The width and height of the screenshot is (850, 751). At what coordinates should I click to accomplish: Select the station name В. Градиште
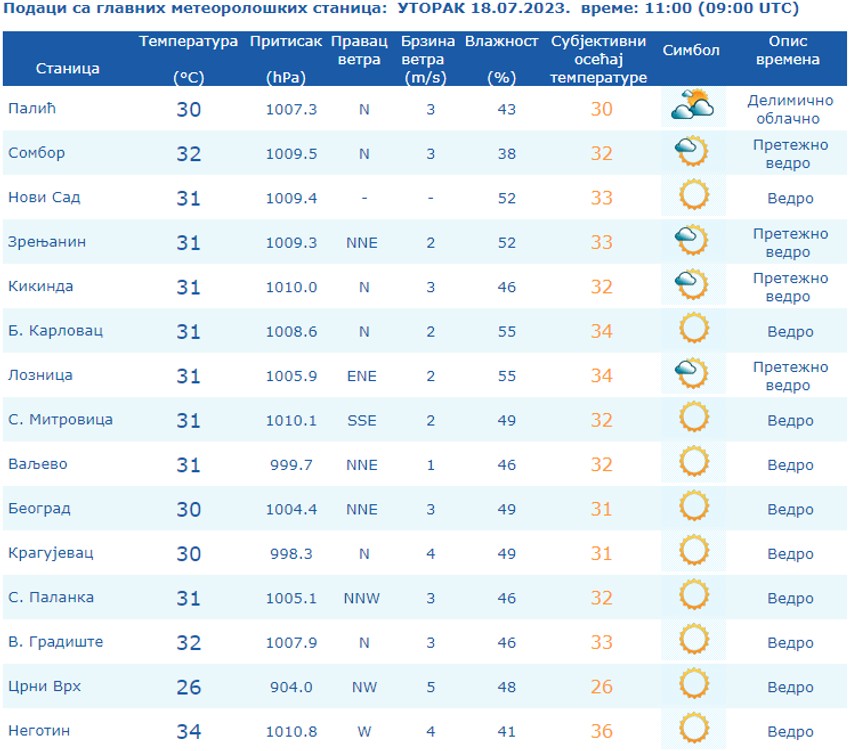pyautogui.click(x=55, y=641)
